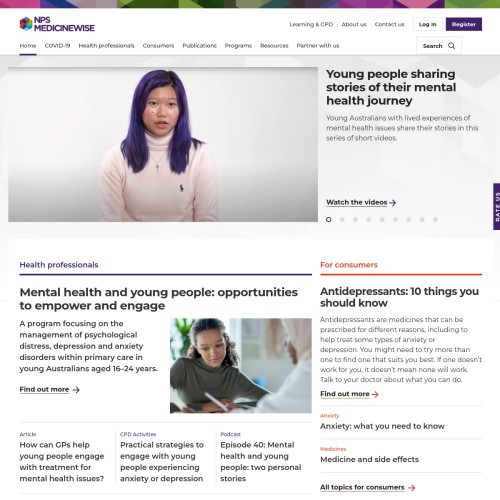Open the hero video thumbnail of purple-haired woman

pyautogui.click(x=163, y=144)
